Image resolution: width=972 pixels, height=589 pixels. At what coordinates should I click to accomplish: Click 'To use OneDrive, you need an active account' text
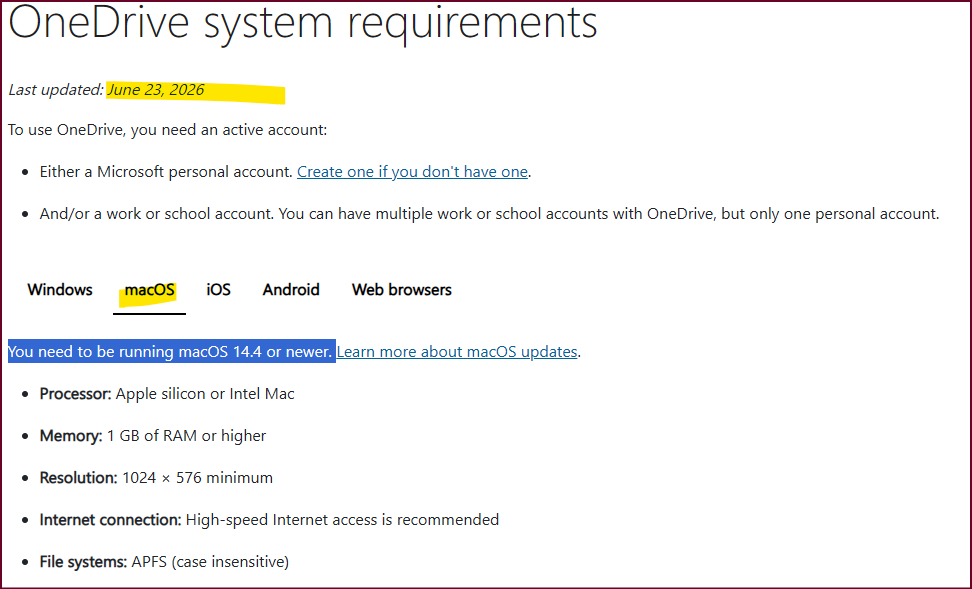[x=167, y=130]
